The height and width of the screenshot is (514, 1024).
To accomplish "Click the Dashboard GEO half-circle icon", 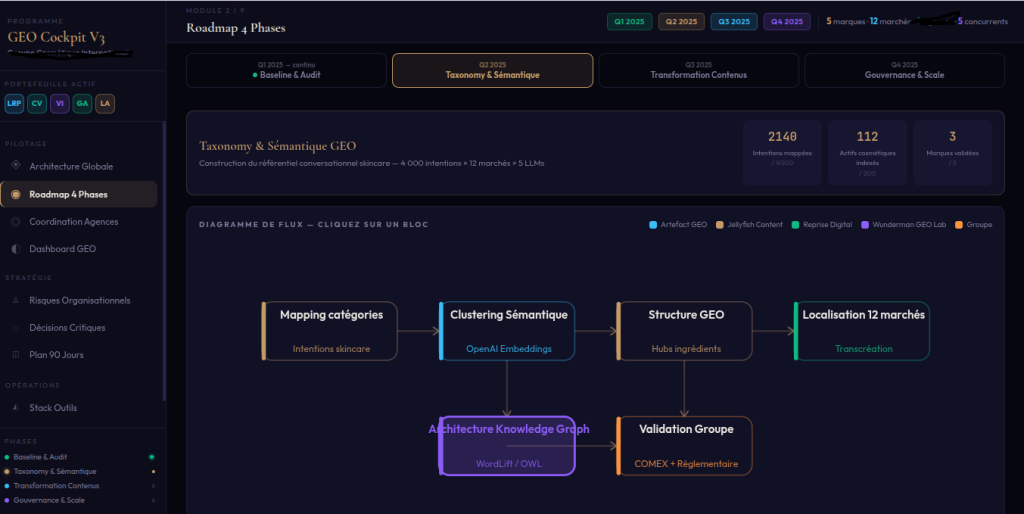I will pos(15,248).
